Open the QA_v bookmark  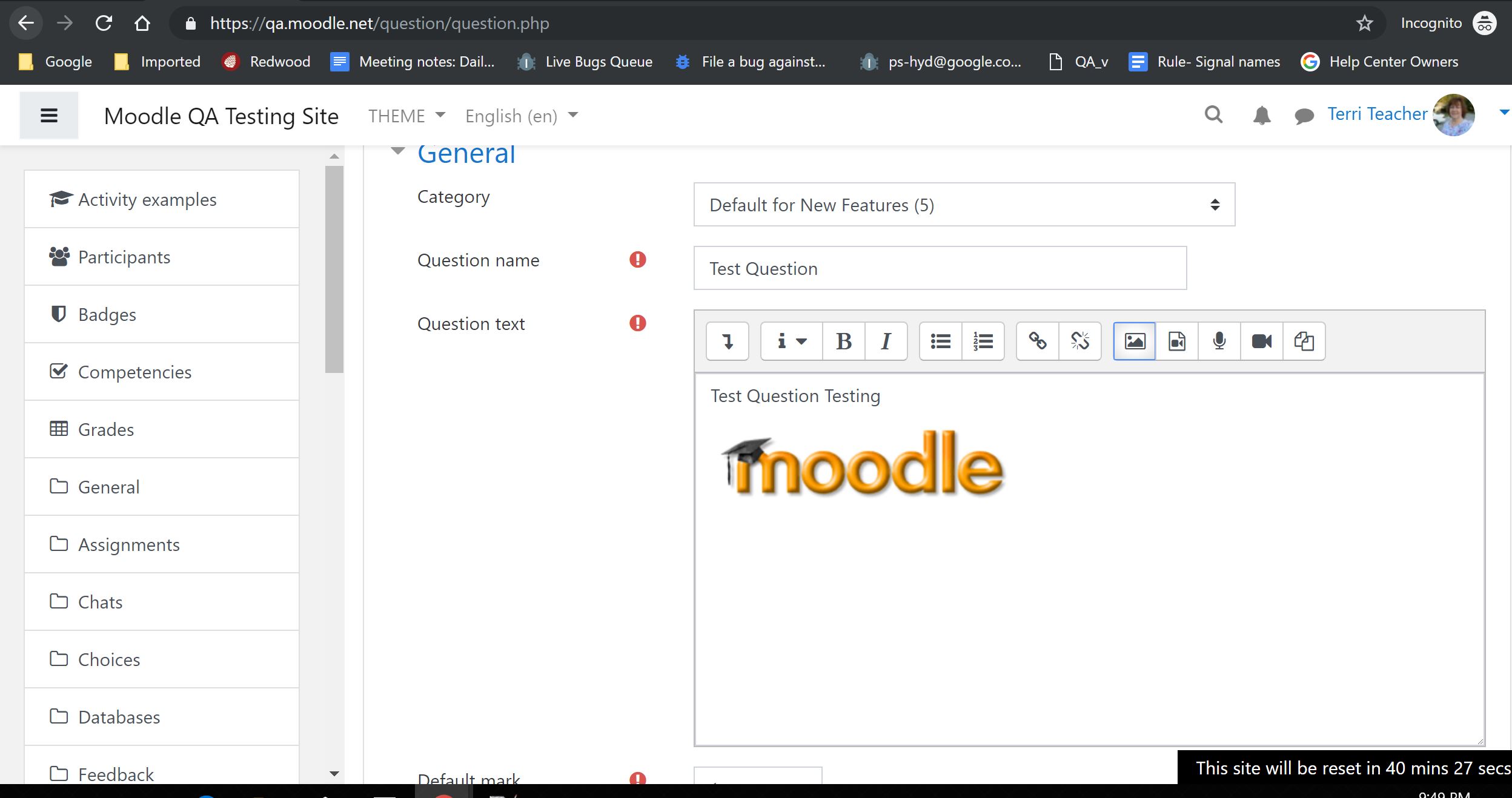(1078, 62)
